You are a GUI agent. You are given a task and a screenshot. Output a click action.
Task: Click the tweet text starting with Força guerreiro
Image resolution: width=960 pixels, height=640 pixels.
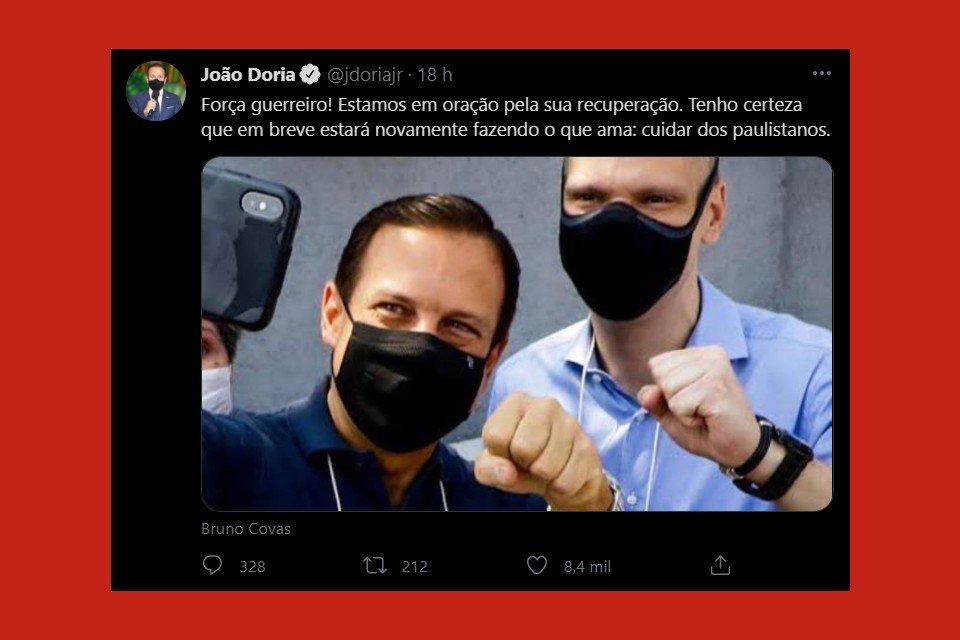point(516,117)
